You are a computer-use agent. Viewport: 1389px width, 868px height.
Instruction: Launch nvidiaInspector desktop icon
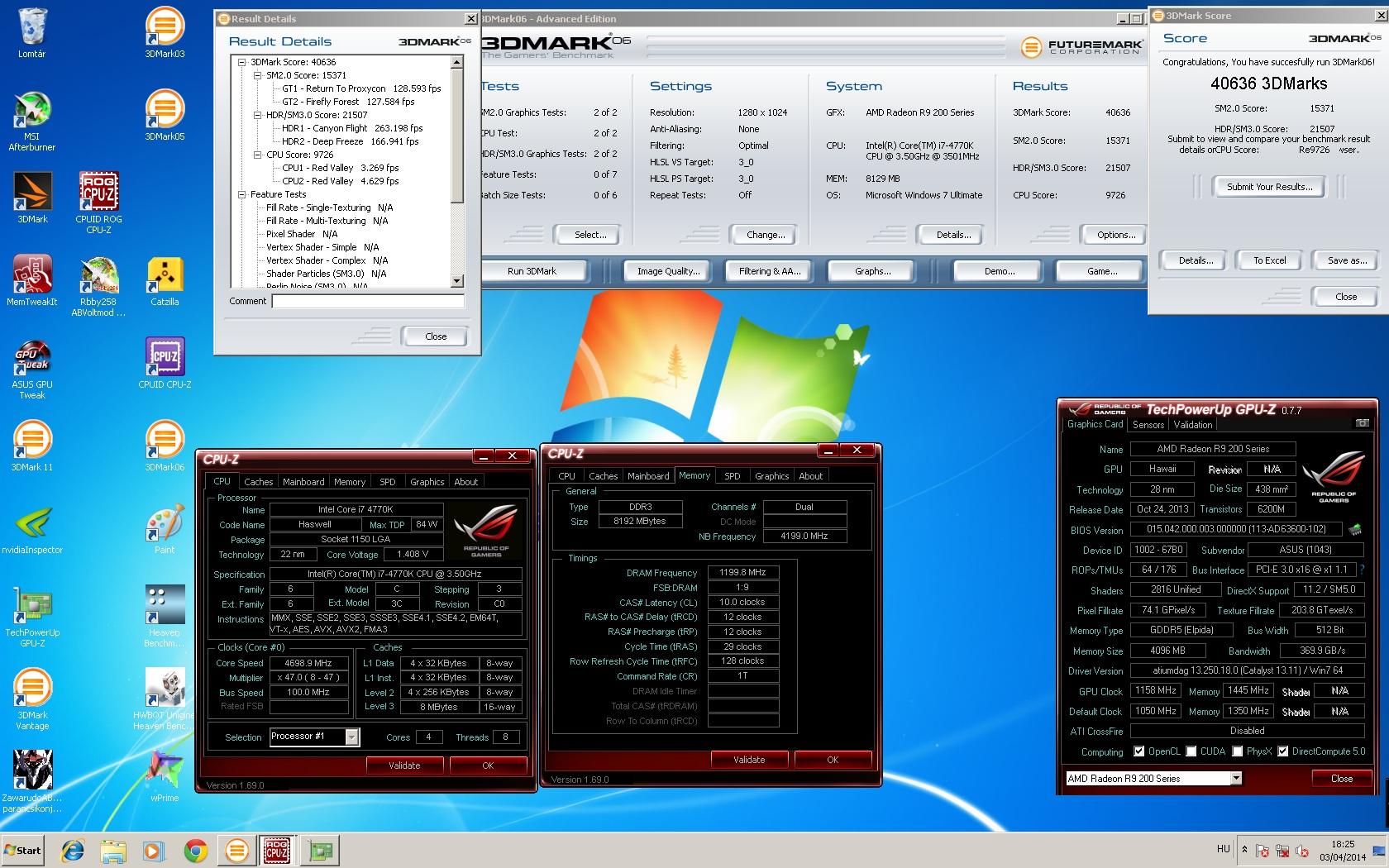32,529
